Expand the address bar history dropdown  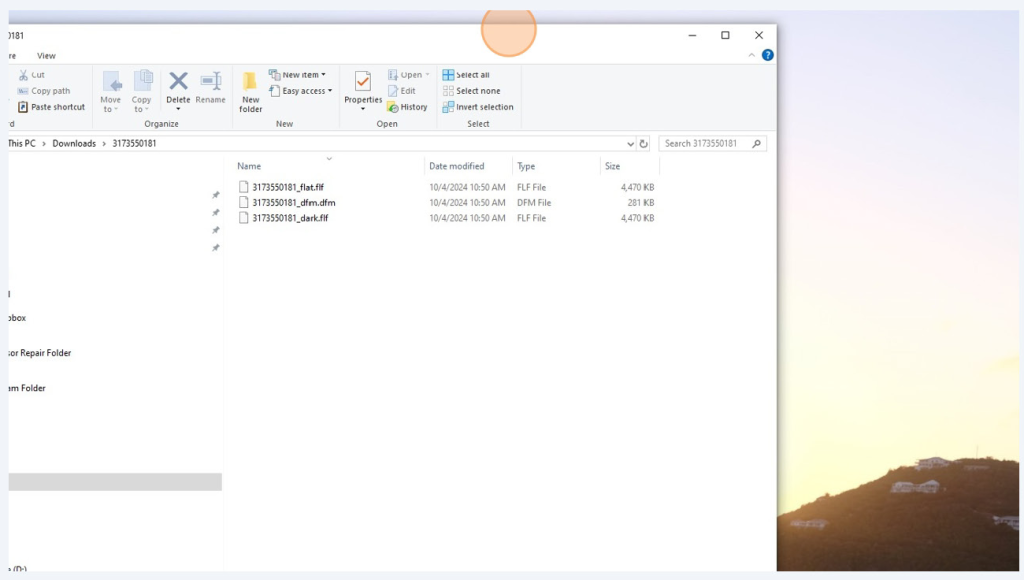click(x=630, y=144)
